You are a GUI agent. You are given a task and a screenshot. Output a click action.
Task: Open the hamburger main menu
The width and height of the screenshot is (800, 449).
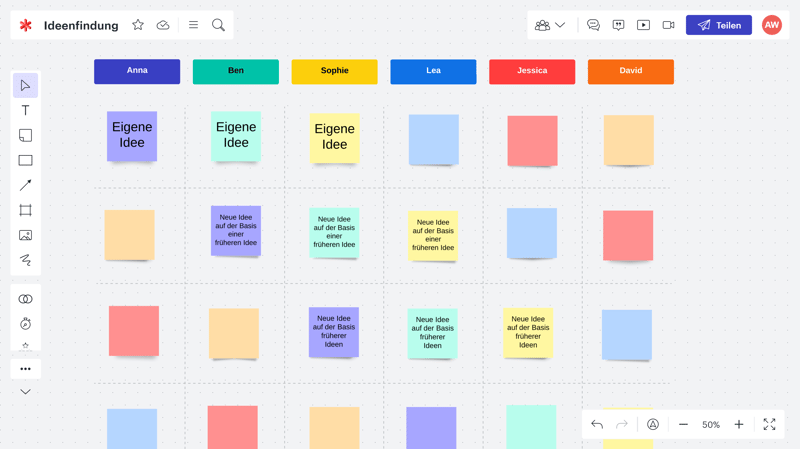pos(193,25)
